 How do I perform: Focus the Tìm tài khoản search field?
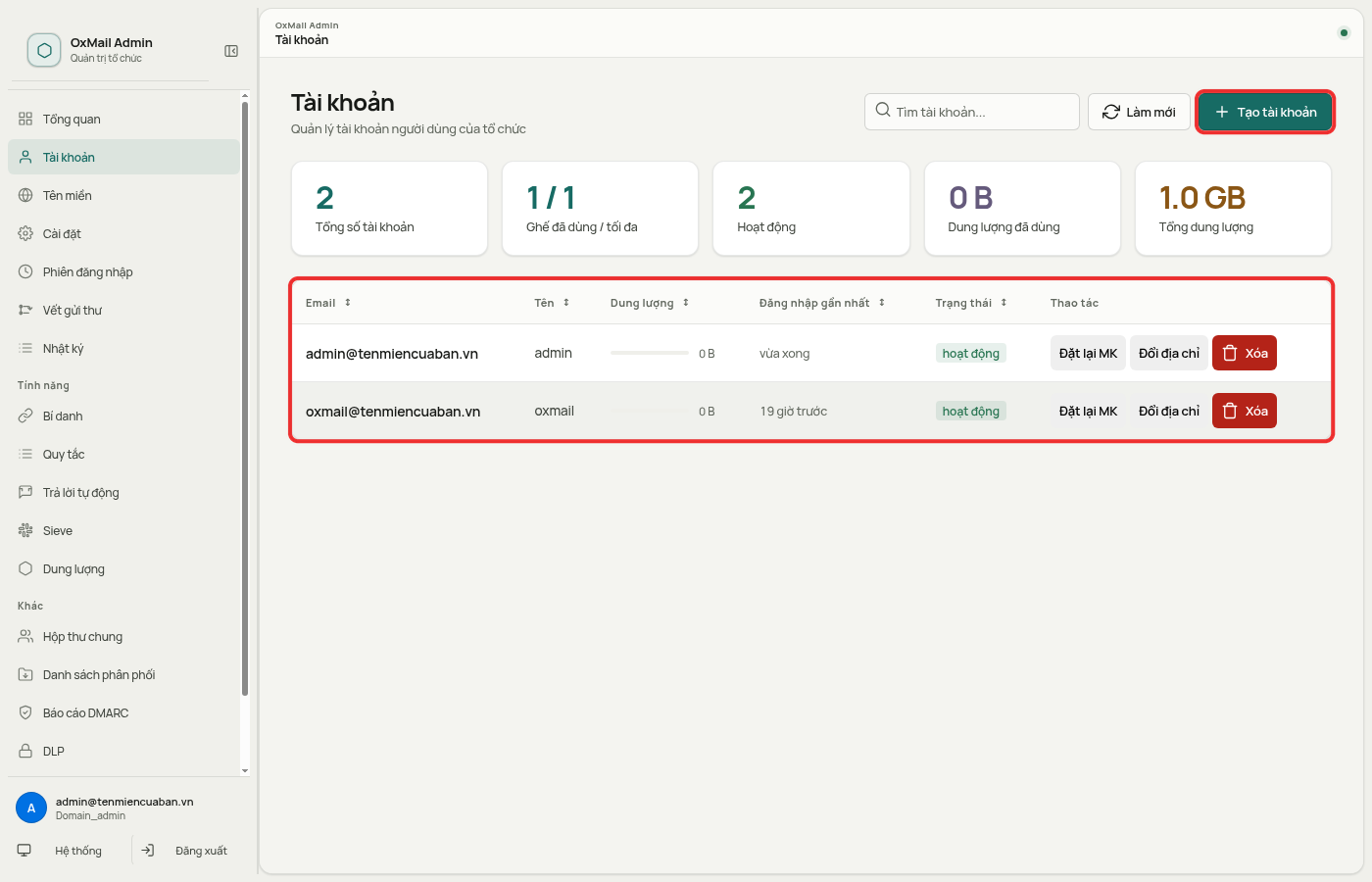[x=972, y=112]
